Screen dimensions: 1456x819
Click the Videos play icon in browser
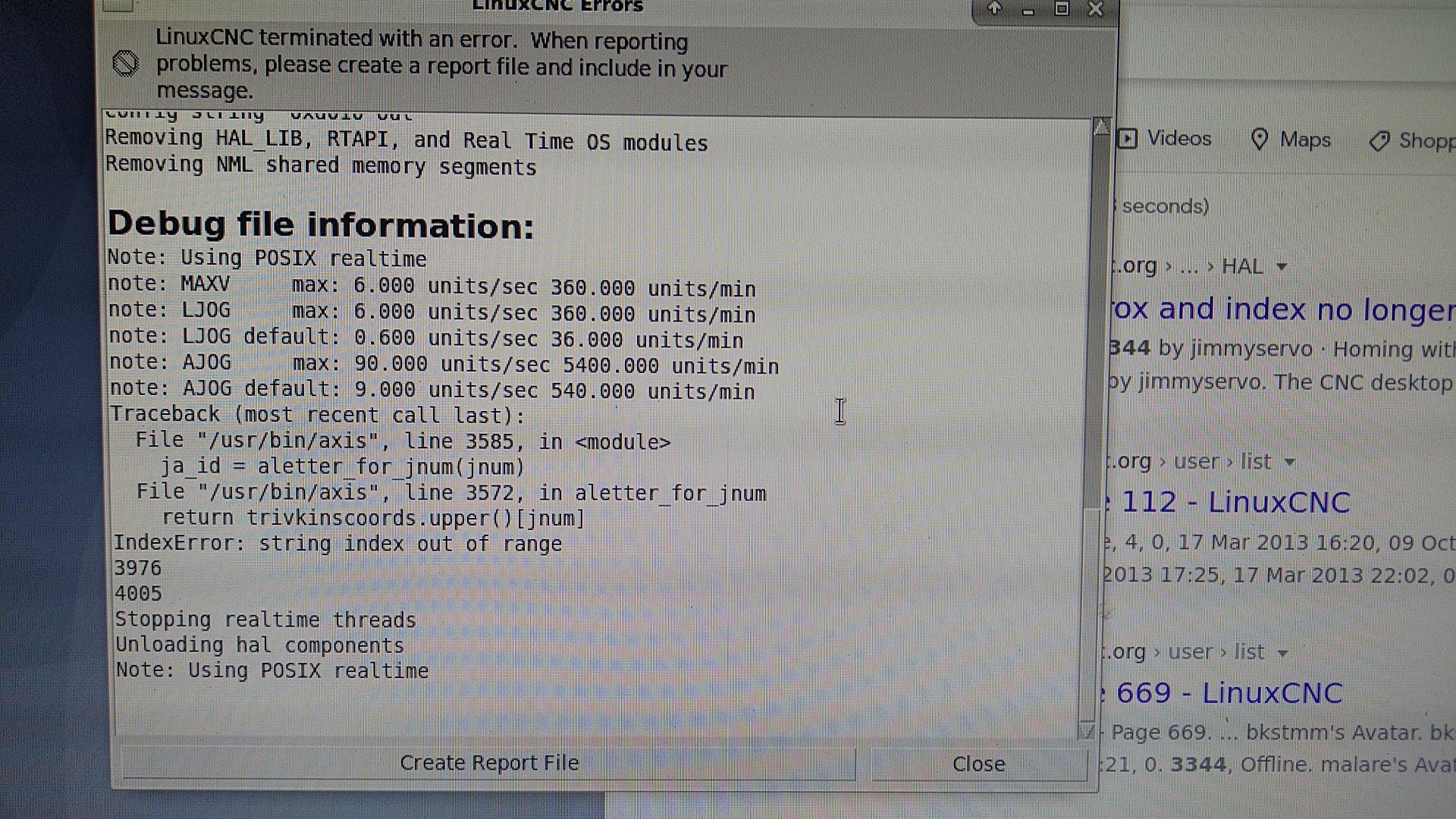[1128, 139]
